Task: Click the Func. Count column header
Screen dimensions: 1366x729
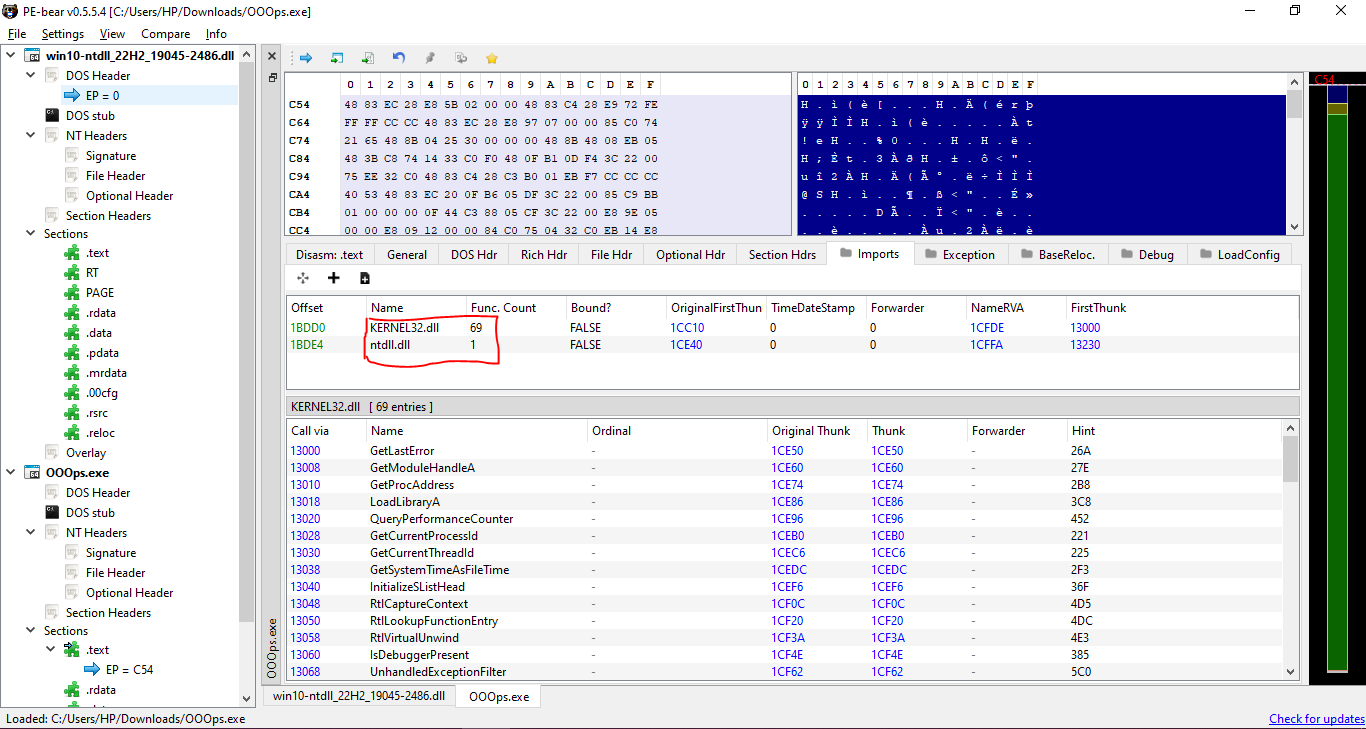Action: (x=516, y=307)
